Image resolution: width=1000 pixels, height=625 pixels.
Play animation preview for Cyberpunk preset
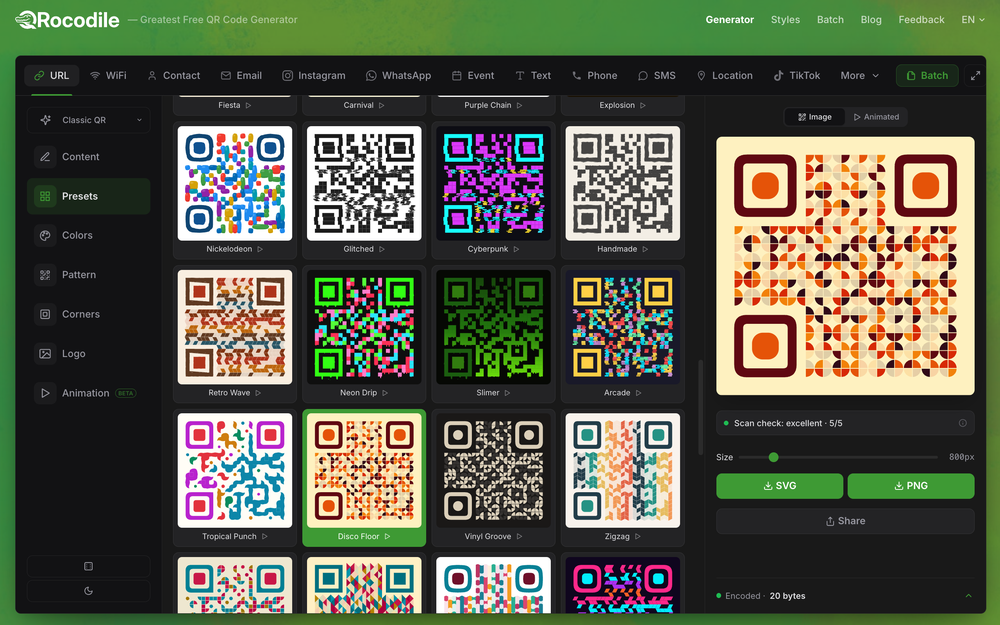click(x=517, y=249)
